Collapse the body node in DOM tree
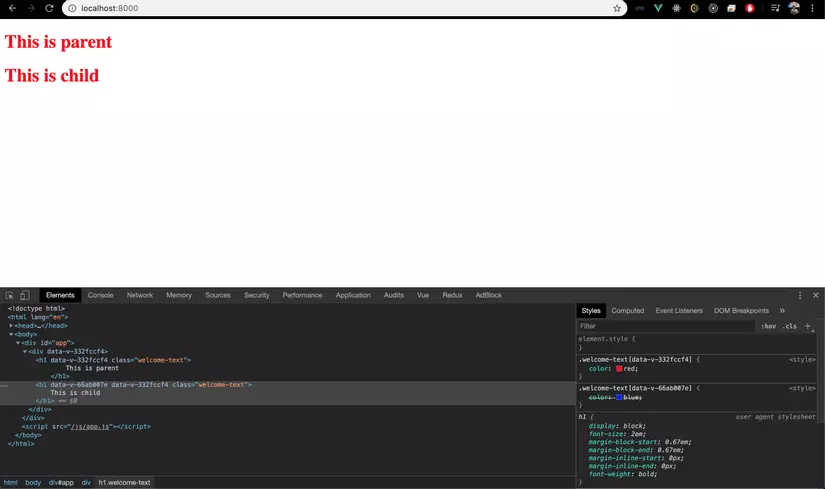 point(11,334)
